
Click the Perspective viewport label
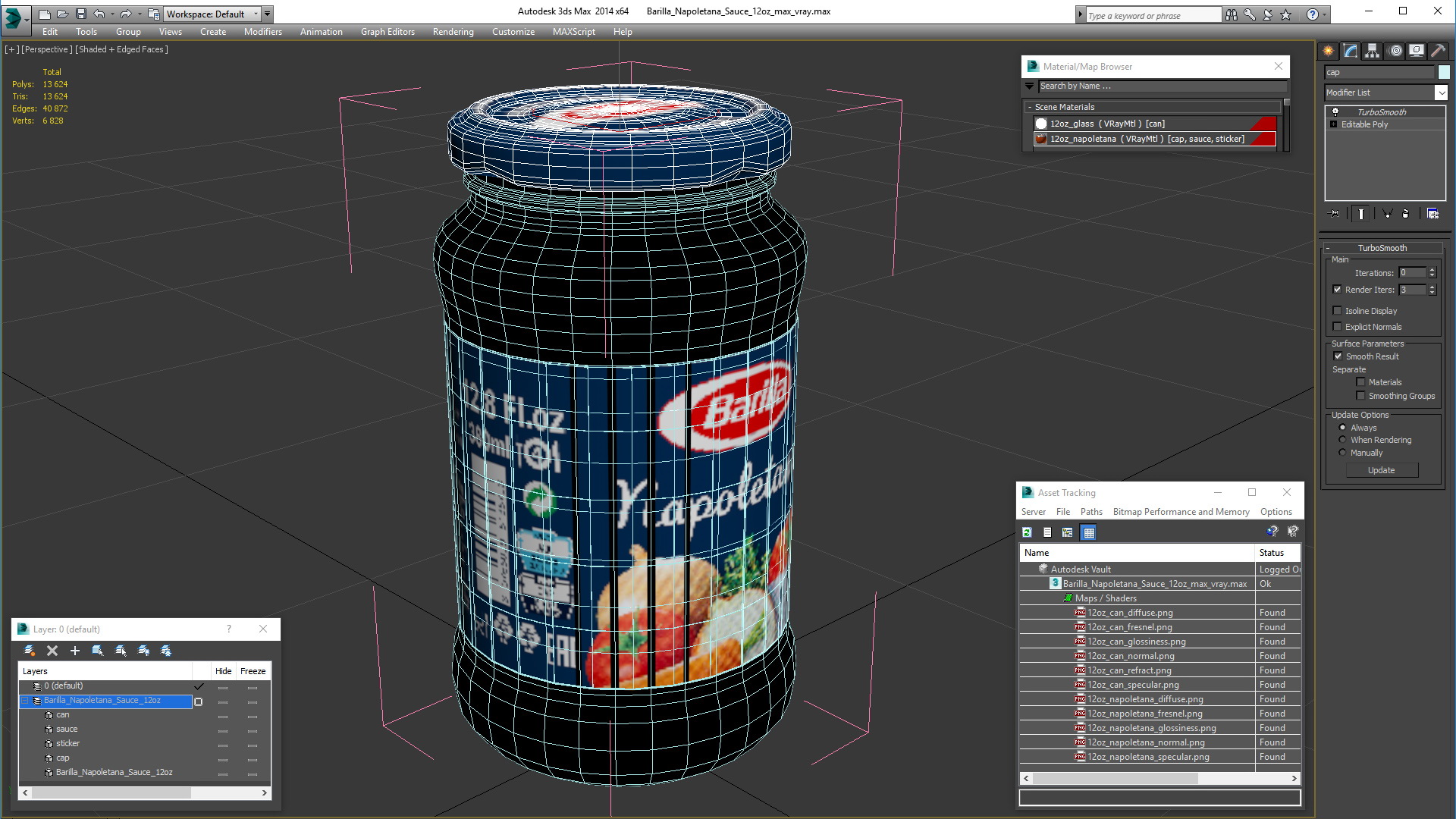[x=47, y=49]
